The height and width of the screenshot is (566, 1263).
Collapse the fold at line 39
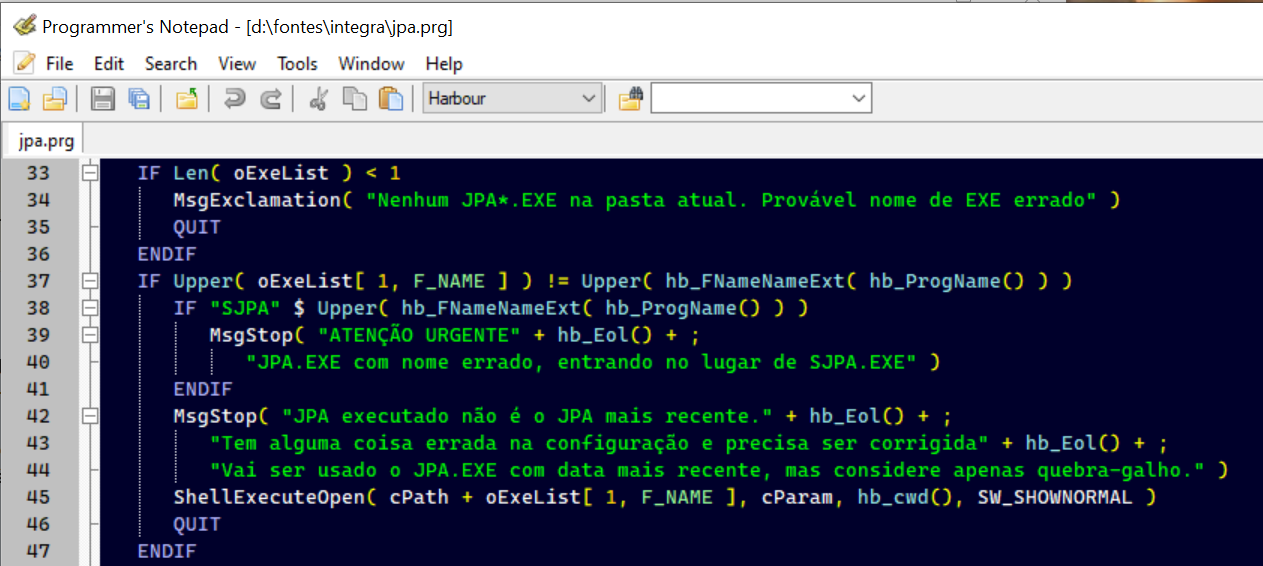click(90, 335)
